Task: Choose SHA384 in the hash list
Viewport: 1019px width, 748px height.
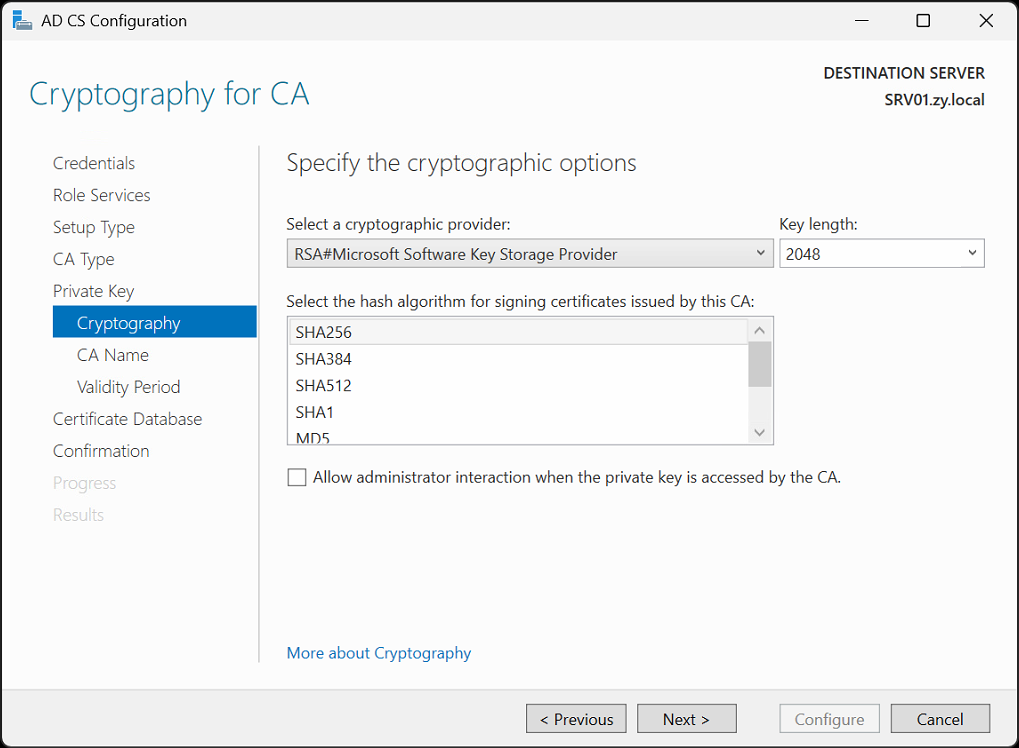Action: [x=518, y=359]
